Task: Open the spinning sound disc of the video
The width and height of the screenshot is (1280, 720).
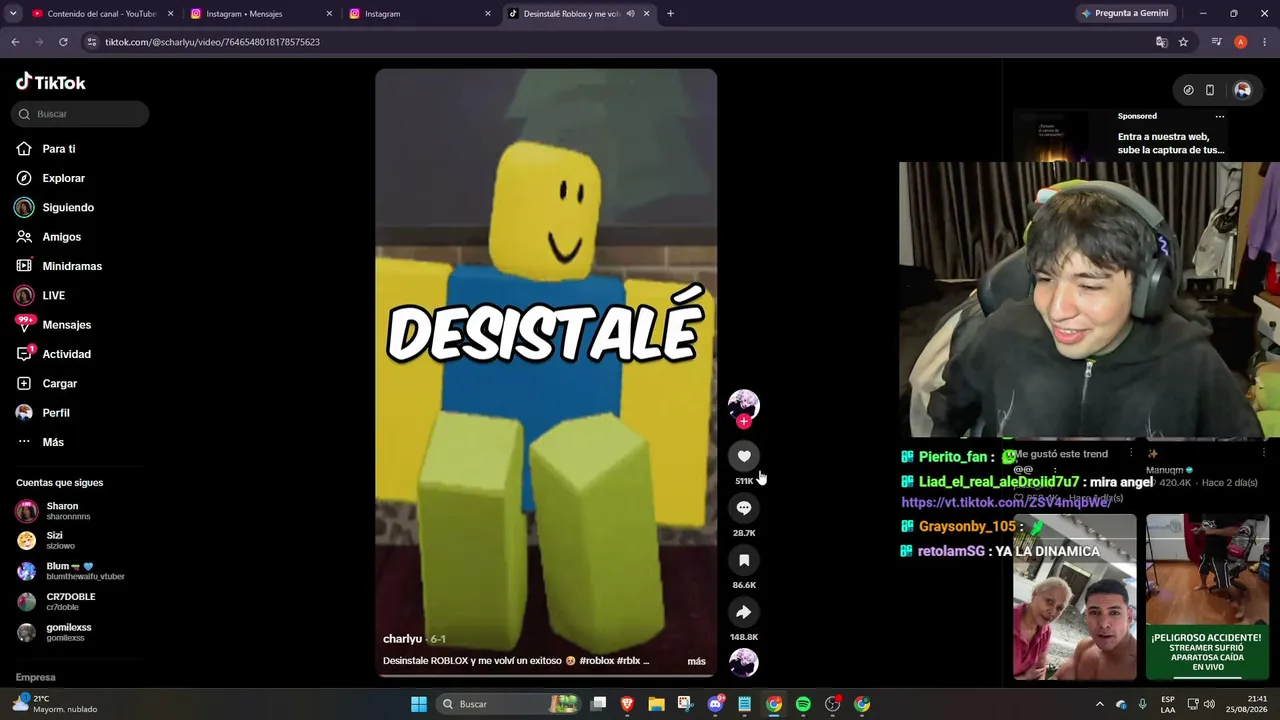Action: pos(744,662)
